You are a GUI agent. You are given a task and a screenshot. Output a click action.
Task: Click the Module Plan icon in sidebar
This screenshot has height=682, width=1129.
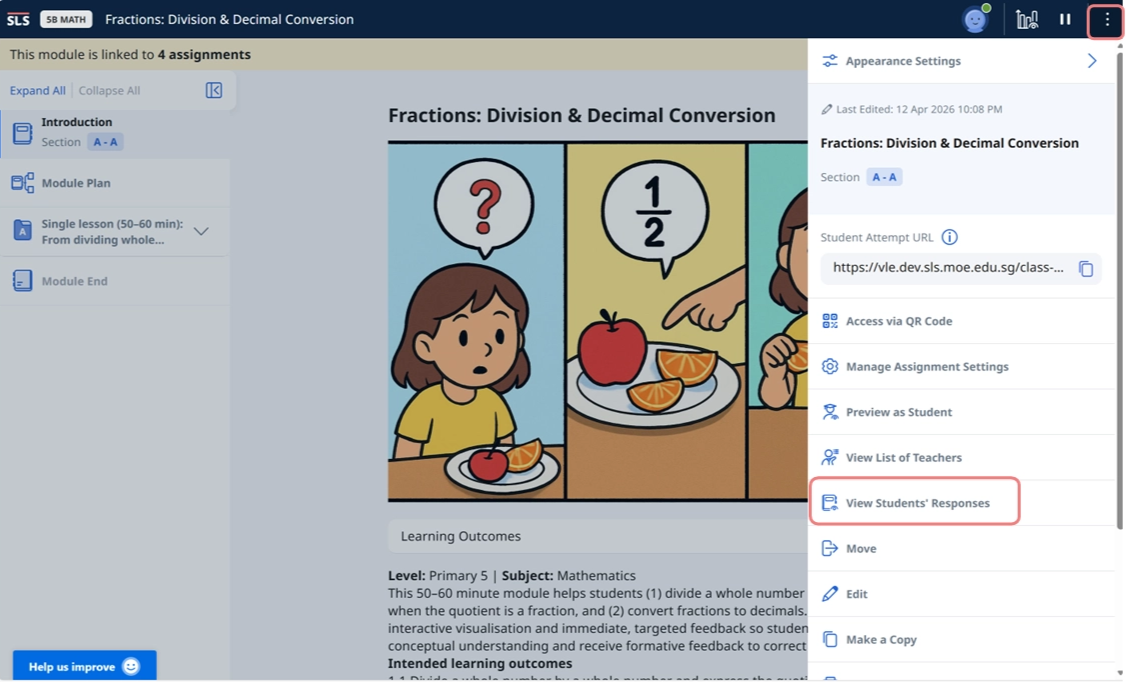(22, 182)
